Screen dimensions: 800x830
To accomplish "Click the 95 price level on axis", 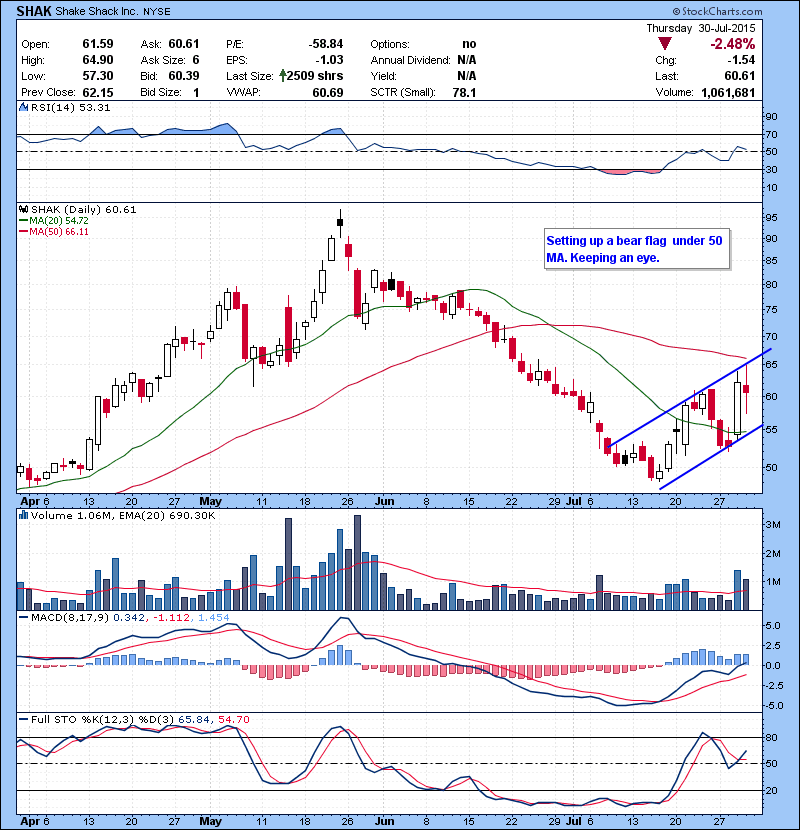I will (771, 218).
